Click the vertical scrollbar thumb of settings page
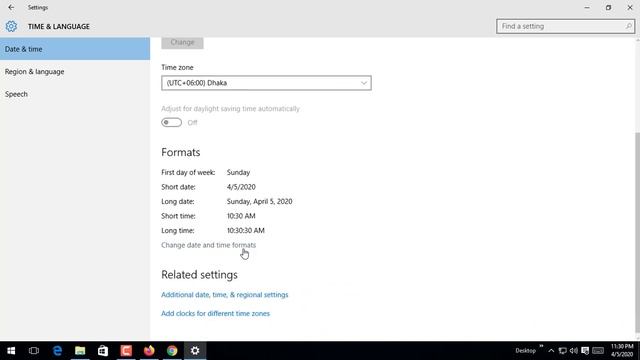 pyautogui.click(x=638, y=232)
